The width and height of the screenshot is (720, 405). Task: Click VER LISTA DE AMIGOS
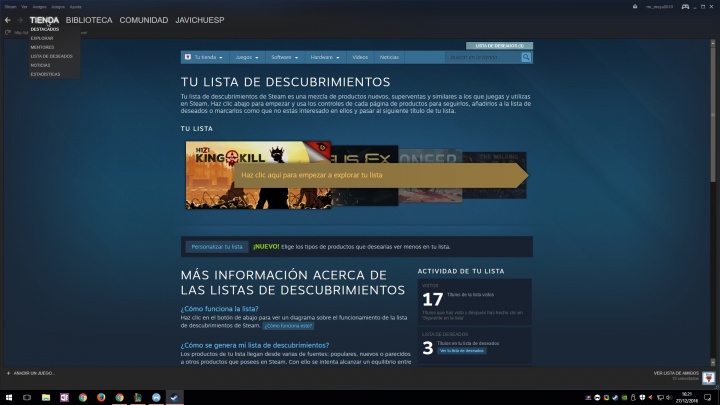pyautogui.click(x=676, y=373)
